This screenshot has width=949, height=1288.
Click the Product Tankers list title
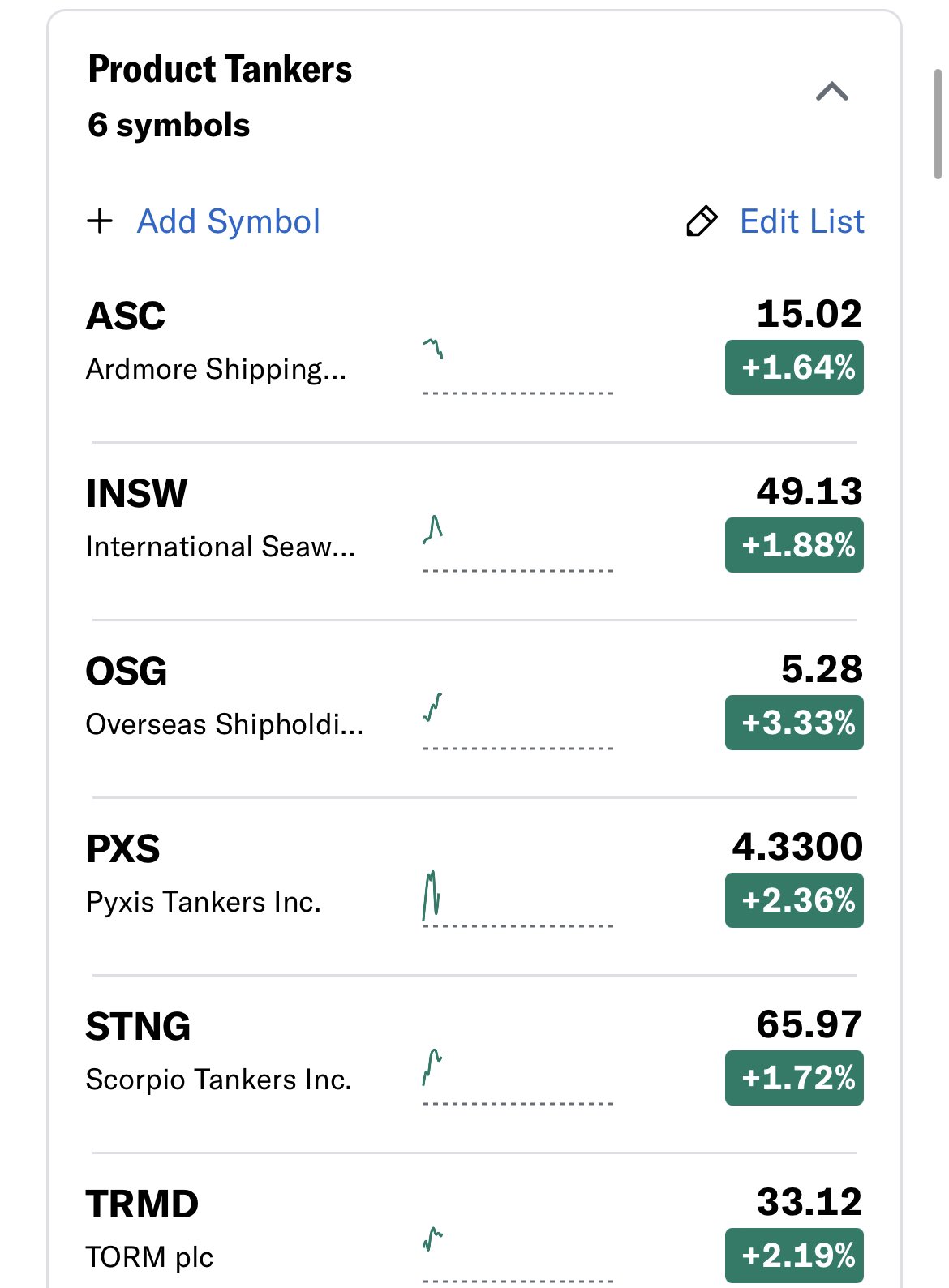pyautogui.click(x=220, y=70)
